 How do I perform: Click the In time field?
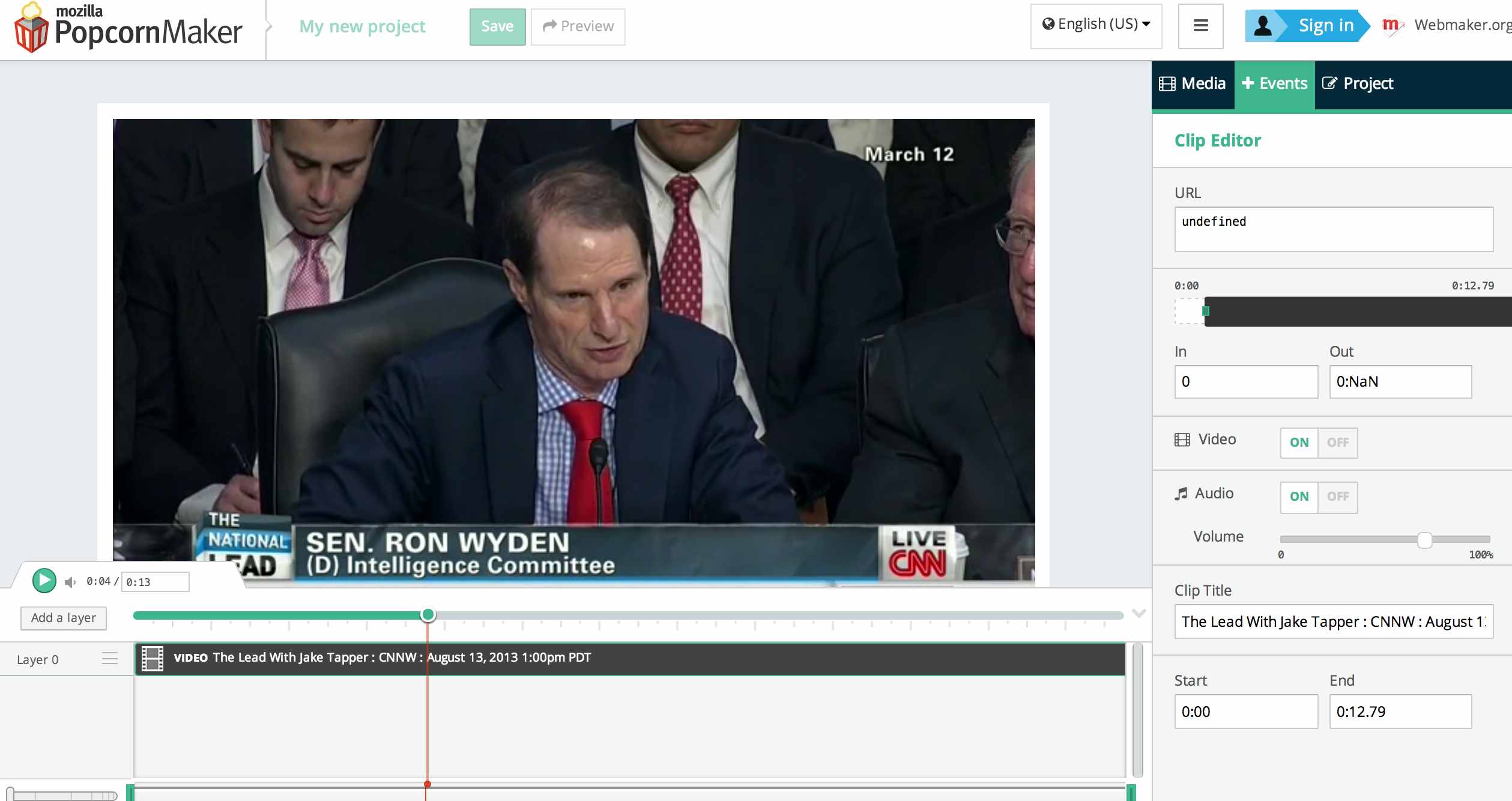1246,382
